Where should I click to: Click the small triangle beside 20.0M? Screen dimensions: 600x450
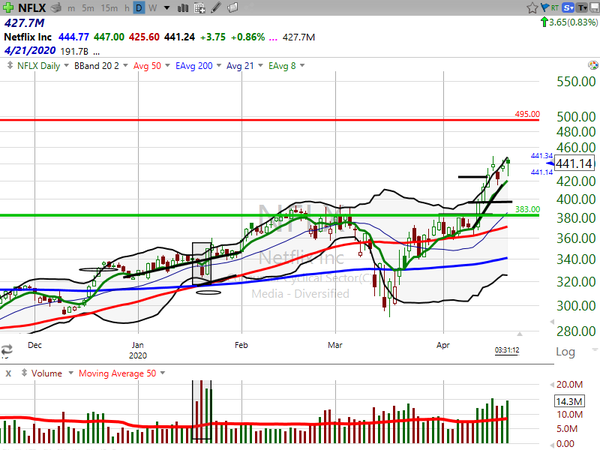(552, 384)
